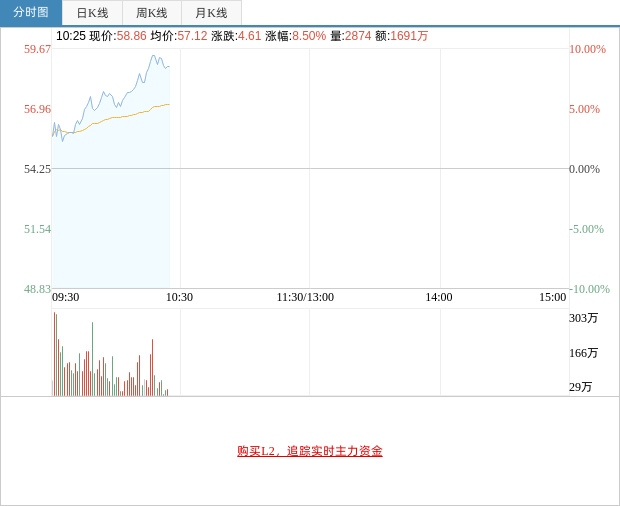Click the 涨幅 8.50% value in header

[309, 36]
